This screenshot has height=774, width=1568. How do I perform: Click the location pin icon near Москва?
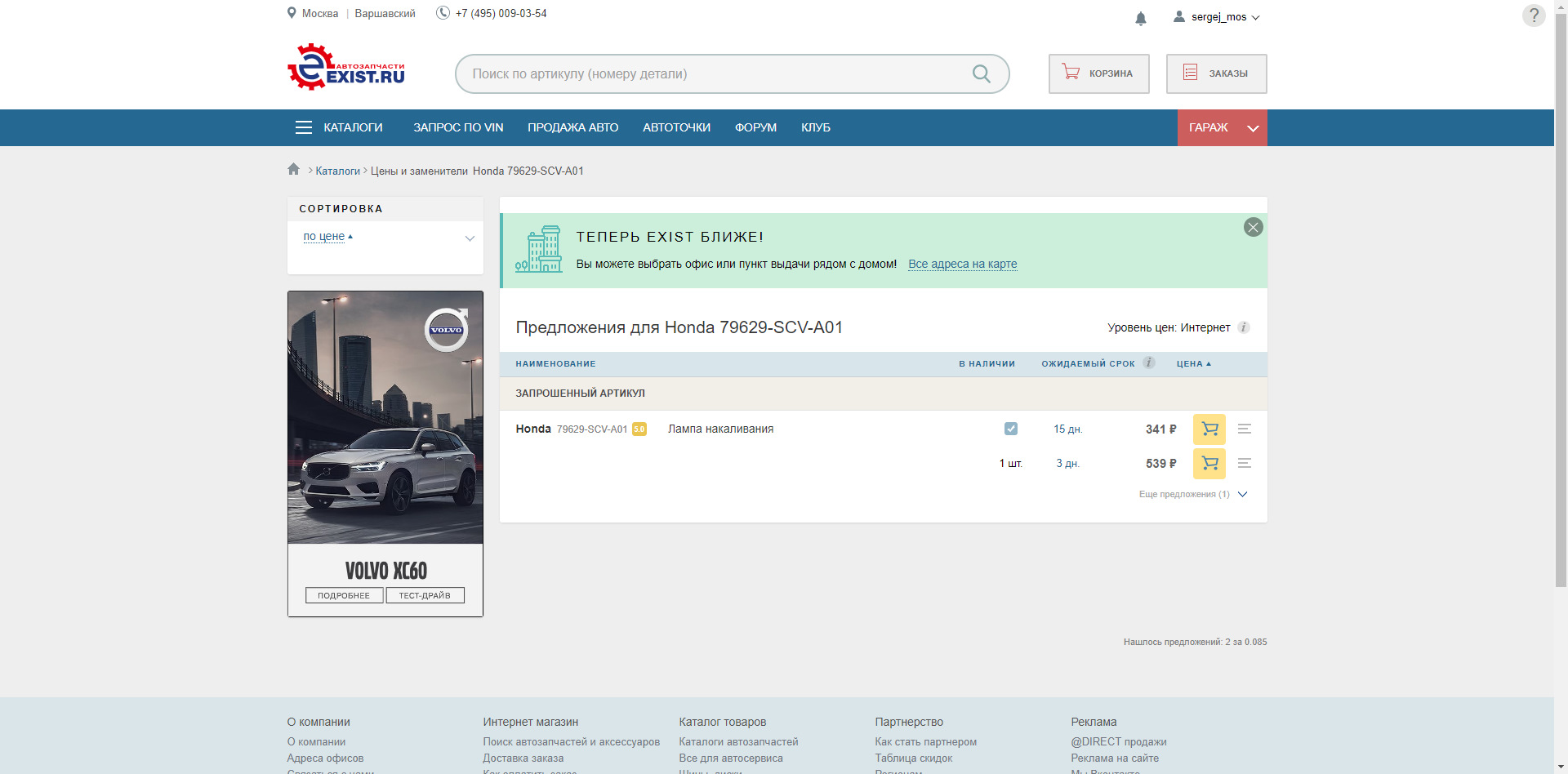click(x=292, y=13)
